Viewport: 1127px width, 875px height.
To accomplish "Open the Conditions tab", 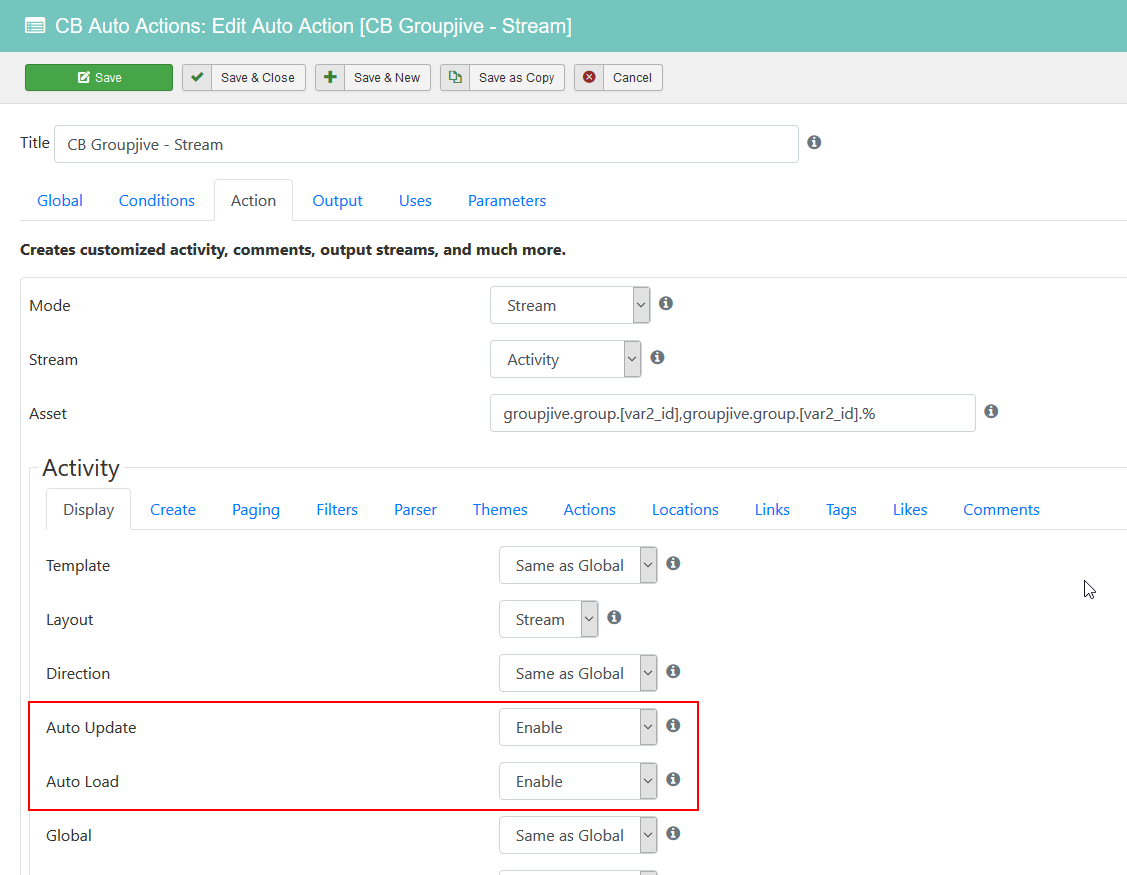I will coord(157,201).
